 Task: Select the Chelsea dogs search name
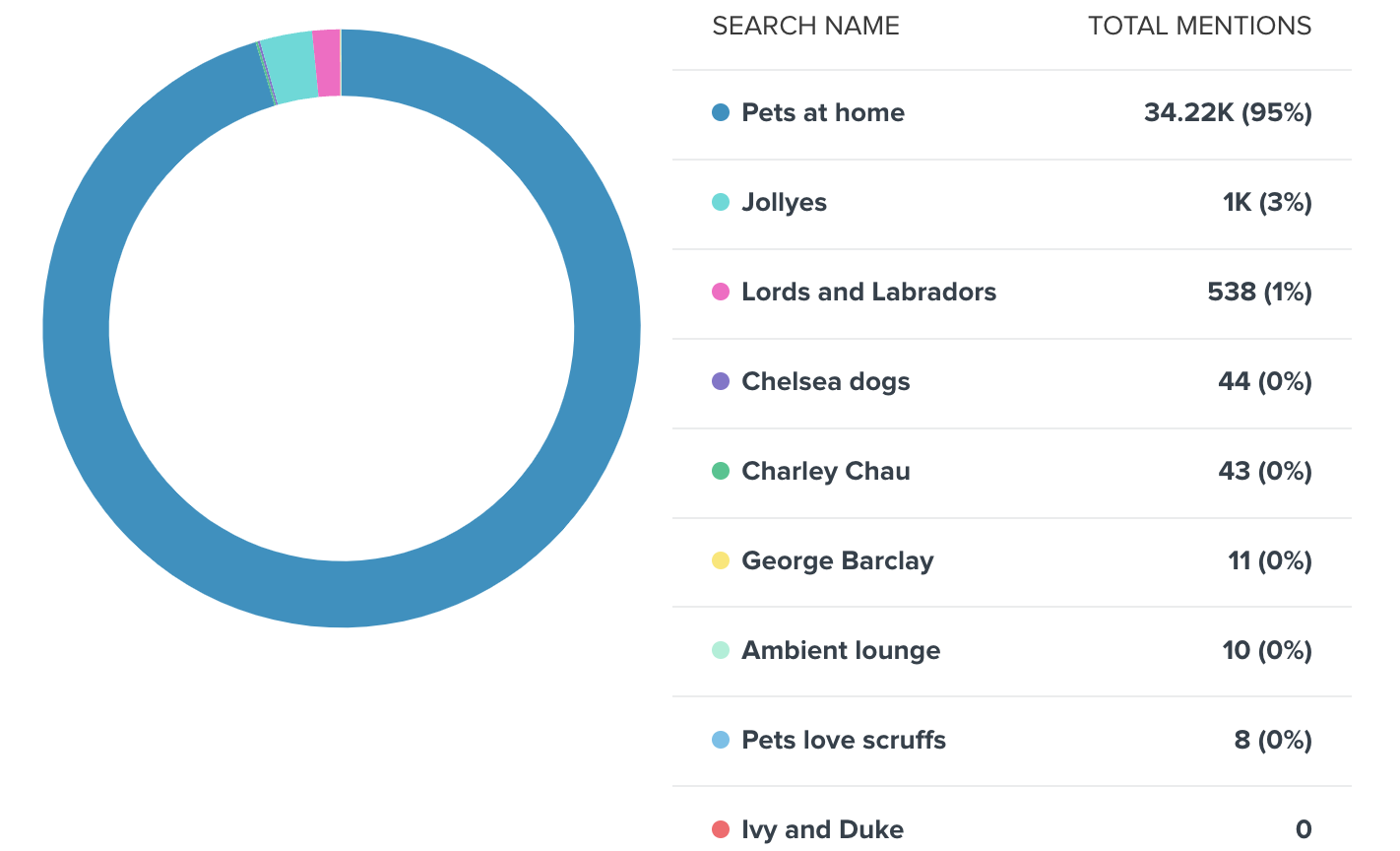click(825, 382)
